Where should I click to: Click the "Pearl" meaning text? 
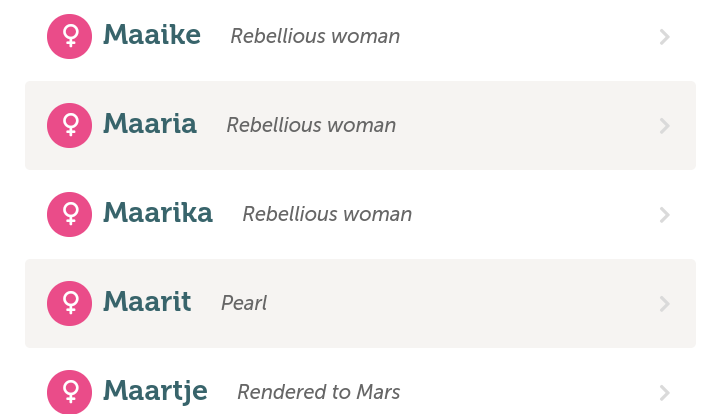coord(244,303)
